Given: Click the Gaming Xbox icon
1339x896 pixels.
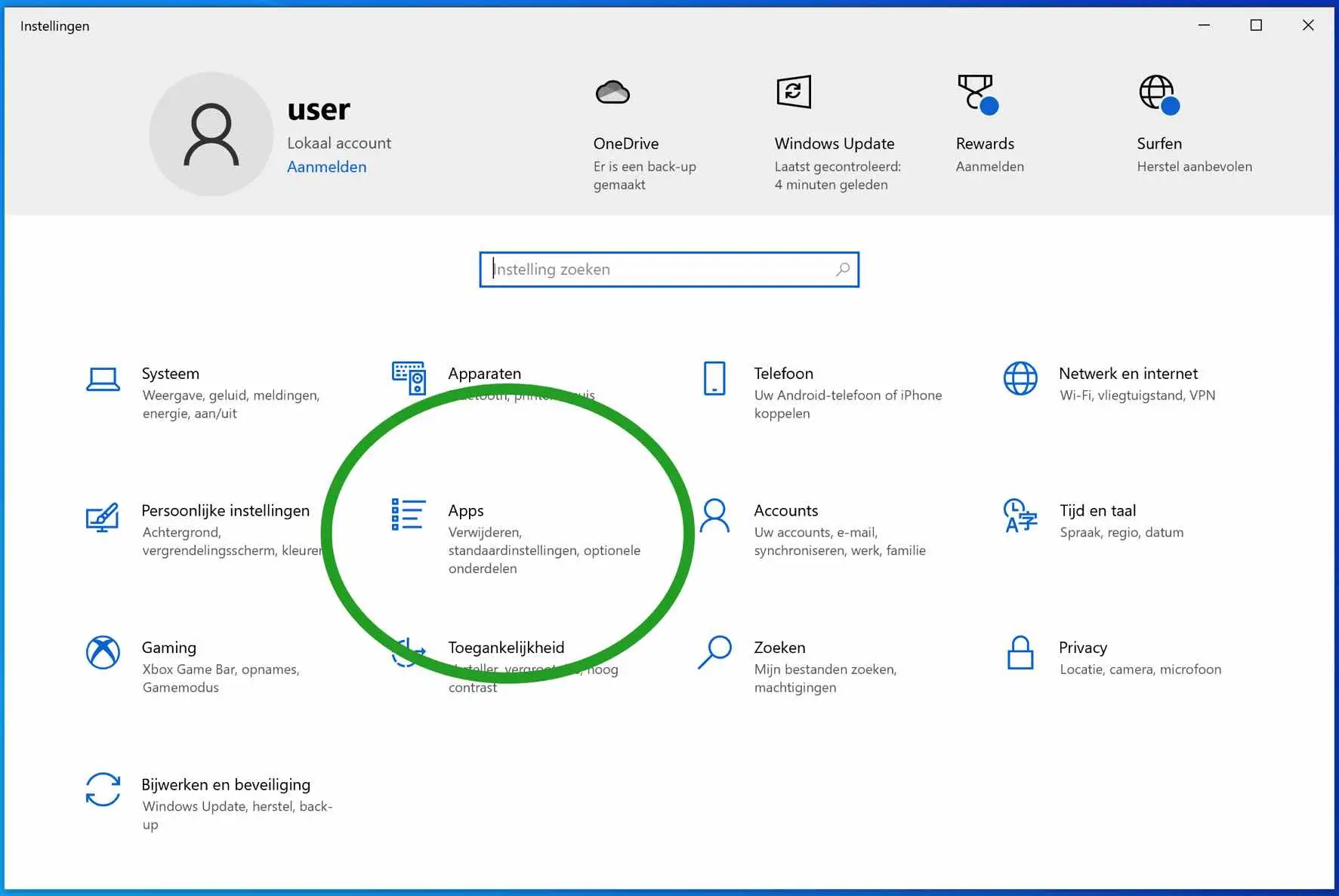Looking at the screenshot, I should point(103,652).
